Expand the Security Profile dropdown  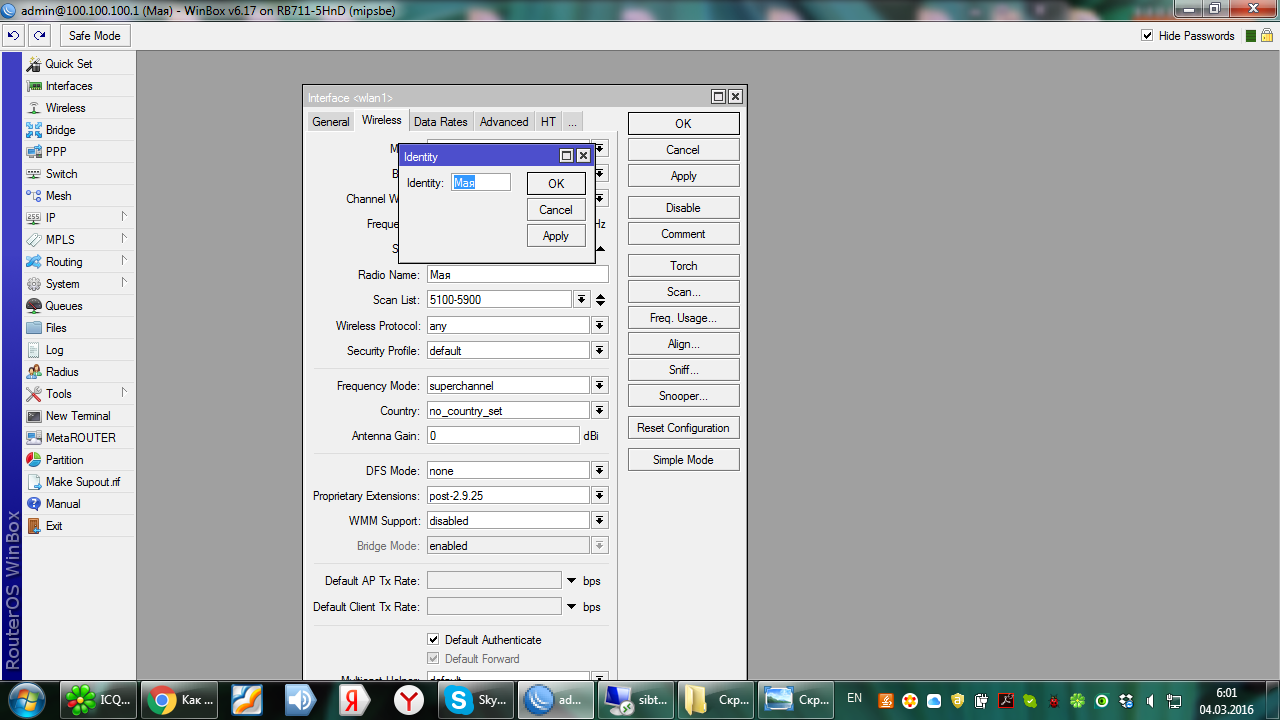pyautogui.click(x=599, y=351)
